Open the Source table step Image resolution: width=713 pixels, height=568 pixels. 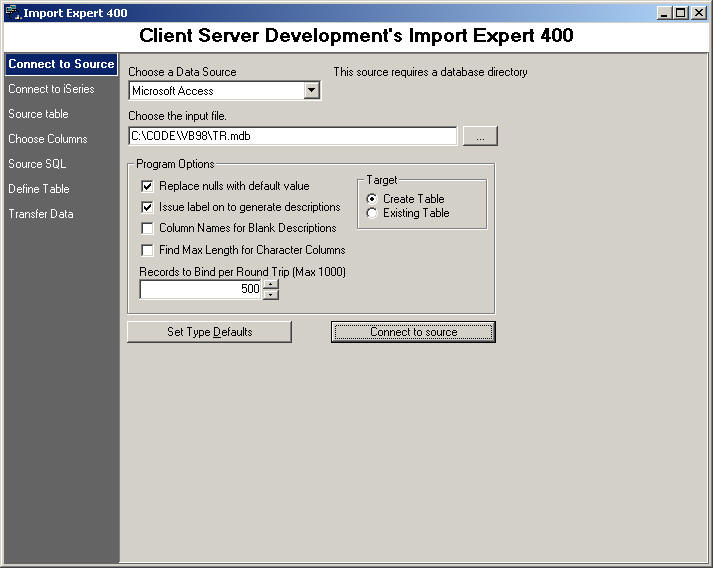[39, 114]
